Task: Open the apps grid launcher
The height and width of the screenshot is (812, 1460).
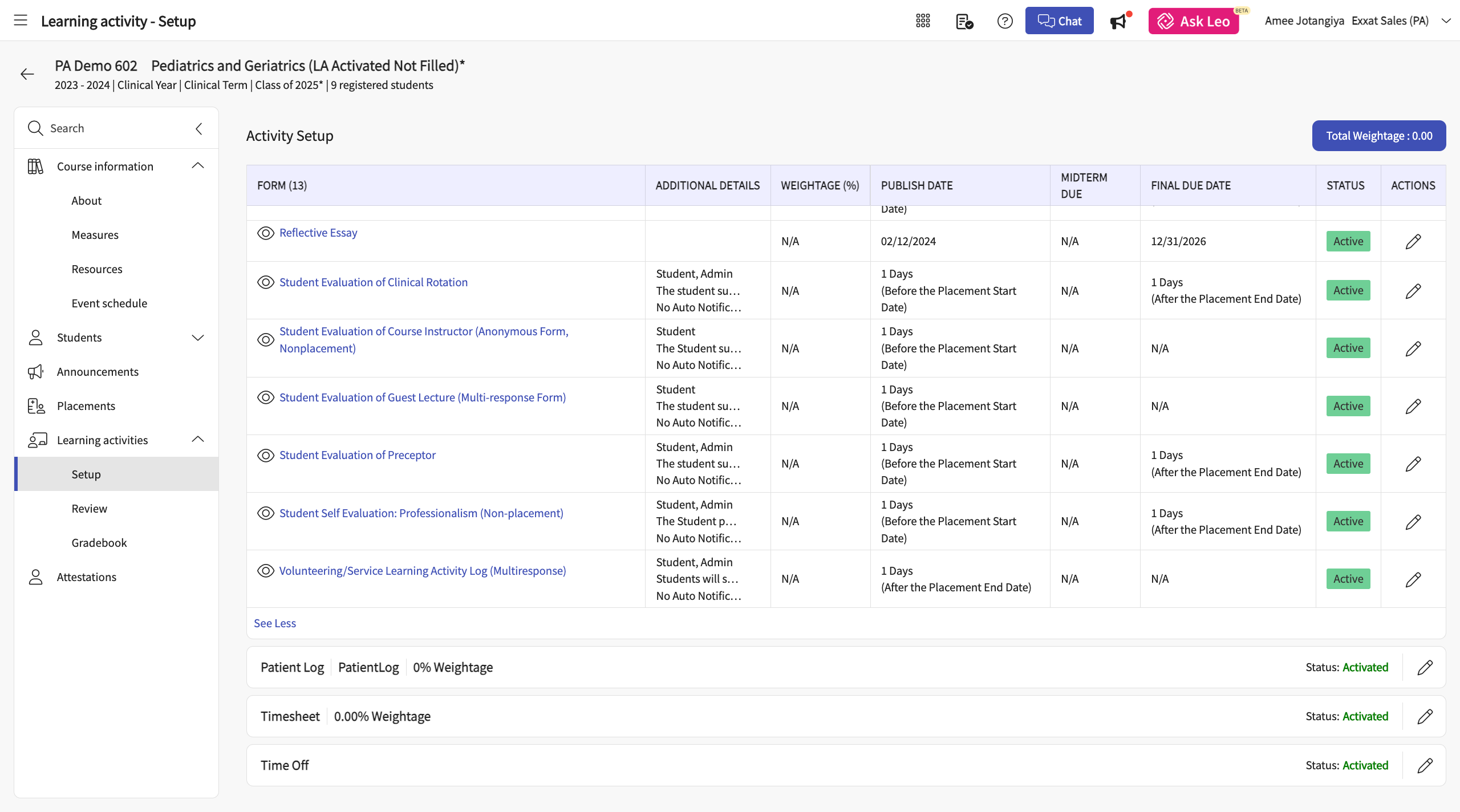Action: (923, 21)
